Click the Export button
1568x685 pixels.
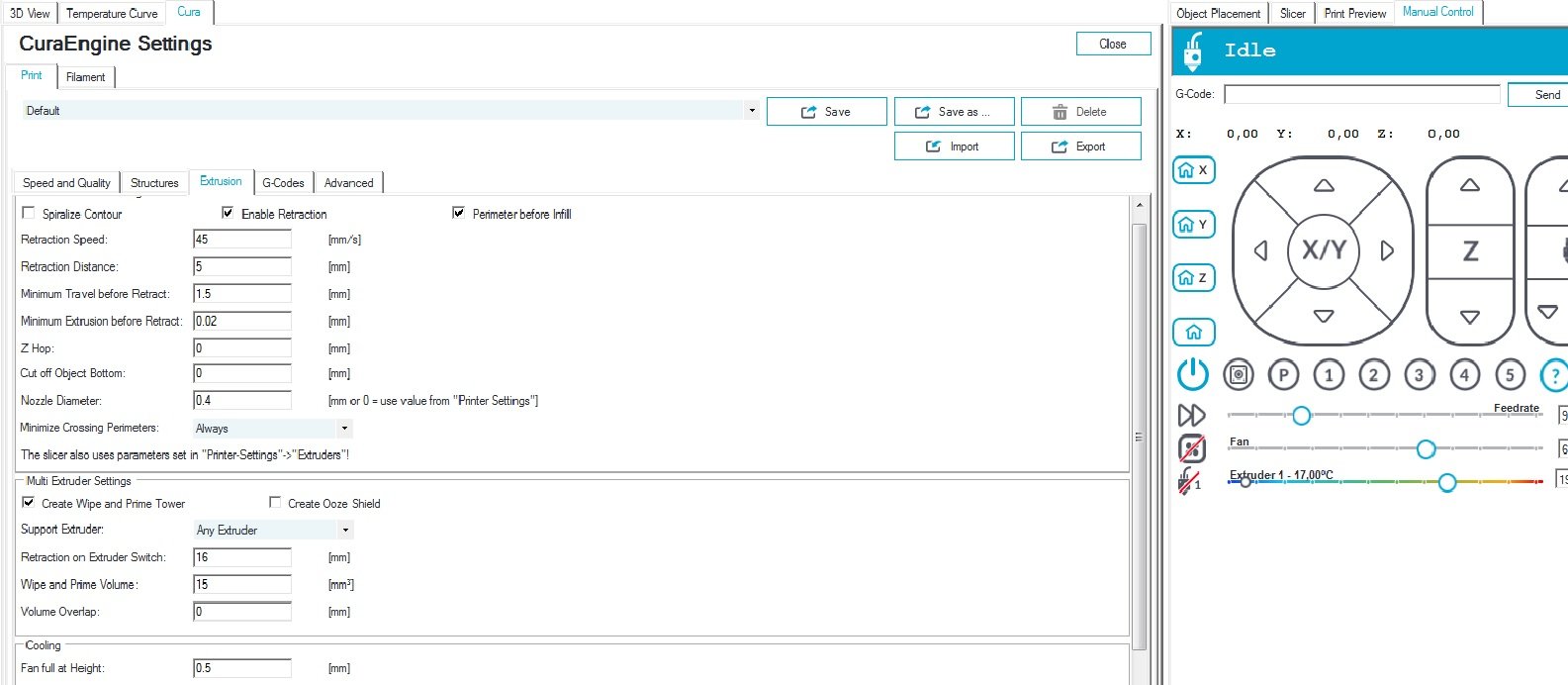pos(1080,147)
